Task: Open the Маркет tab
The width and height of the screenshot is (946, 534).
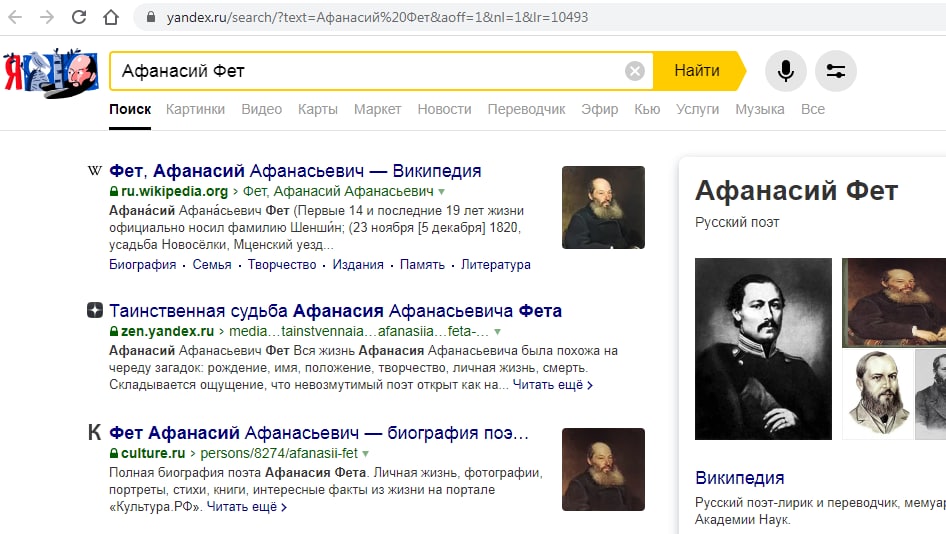Action: (x=378, y=109)
